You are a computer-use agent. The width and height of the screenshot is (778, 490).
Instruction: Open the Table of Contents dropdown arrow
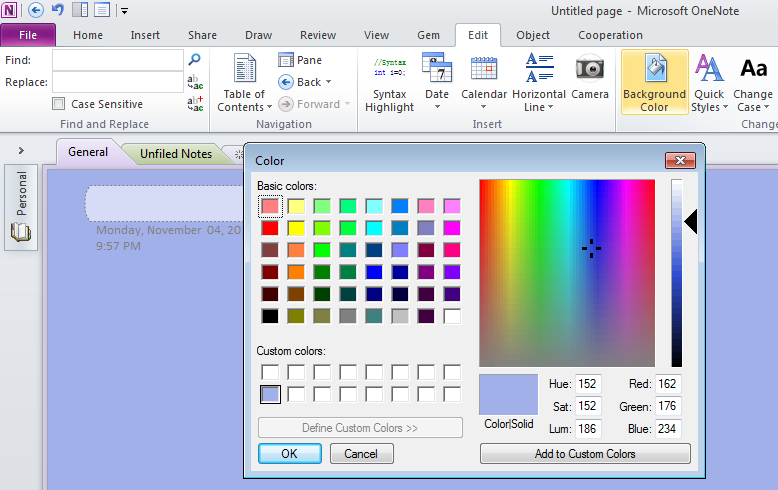(269, 107)
